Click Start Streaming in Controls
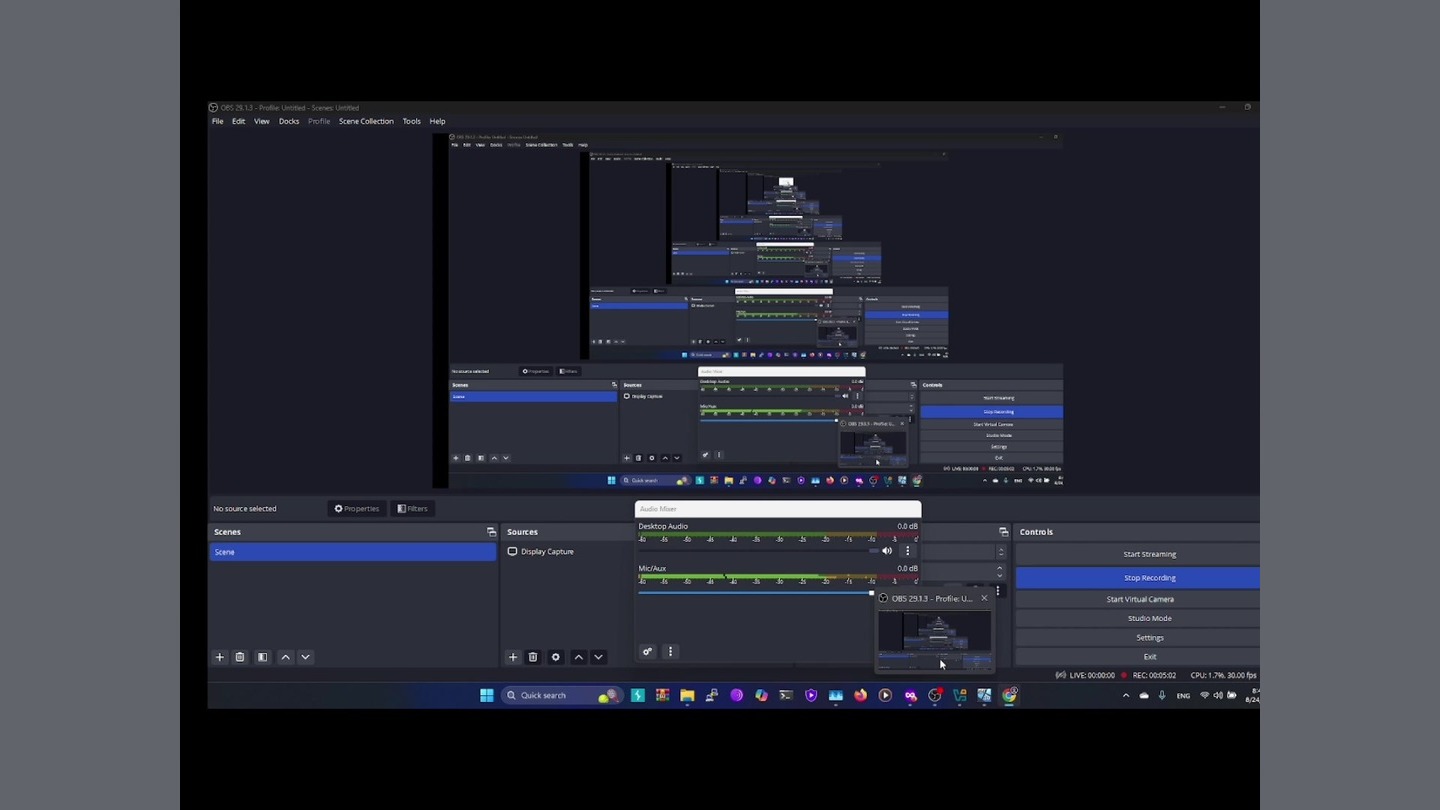The width and height of the screenshot is (1440, 810). pos(1138,554)
